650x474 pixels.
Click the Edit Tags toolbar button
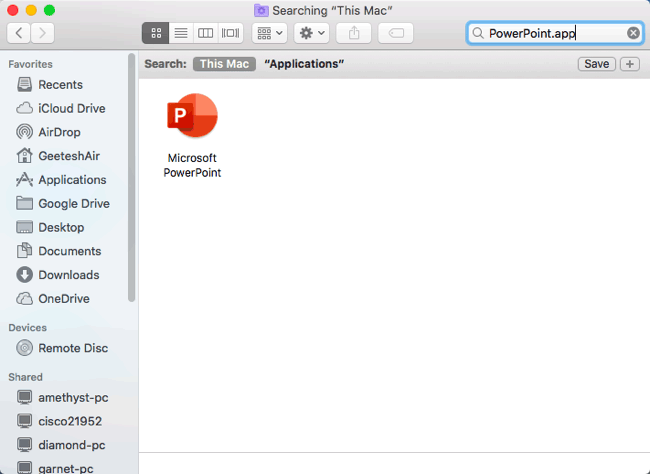(x=395, y=33)
